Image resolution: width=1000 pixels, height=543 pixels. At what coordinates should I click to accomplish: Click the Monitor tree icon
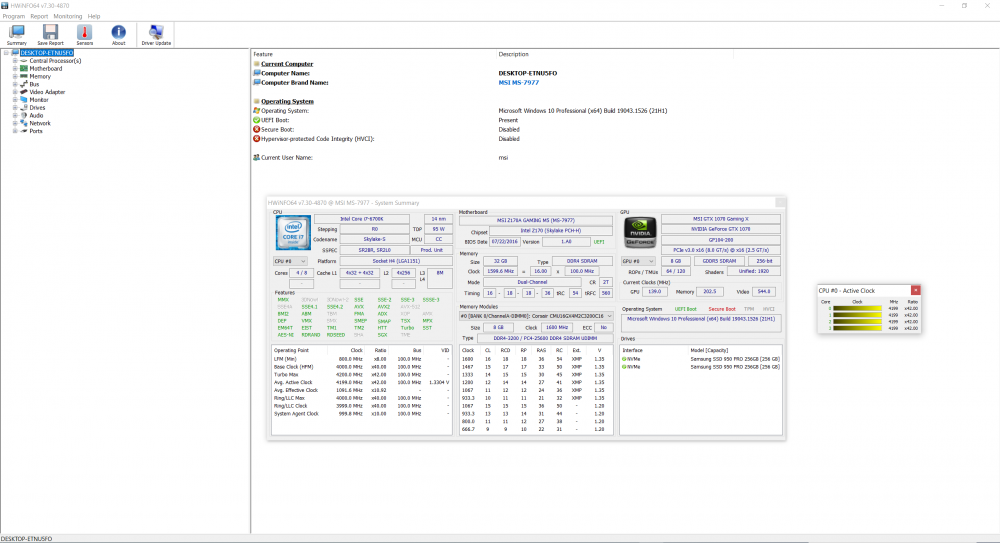tap(24, 100)
